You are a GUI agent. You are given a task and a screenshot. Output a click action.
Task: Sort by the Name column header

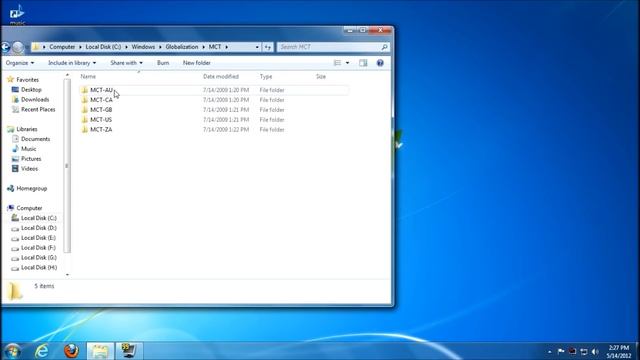click(x=88, y=76)
